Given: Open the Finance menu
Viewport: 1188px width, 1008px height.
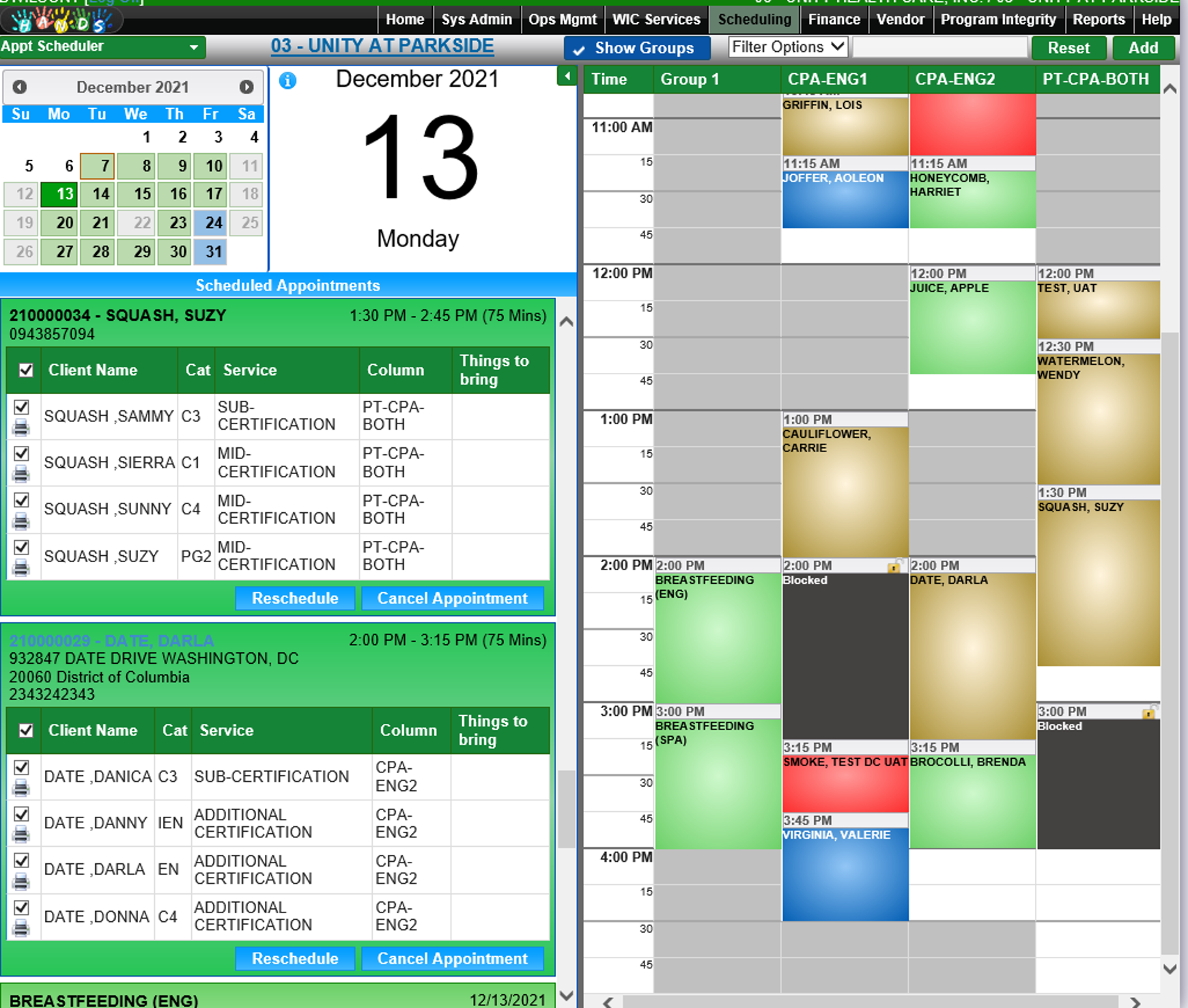Looking at the screenshot, I should pyautogui.click(x=834, y=19).
